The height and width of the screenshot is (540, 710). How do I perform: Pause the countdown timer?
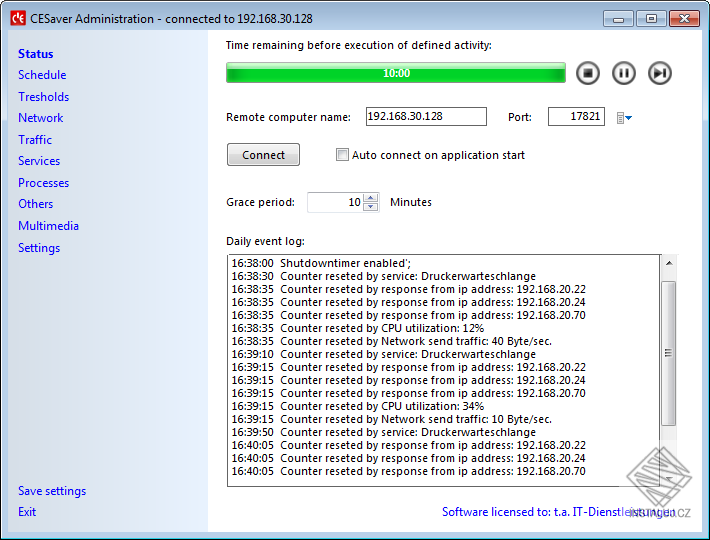click(x=624, y=73)
